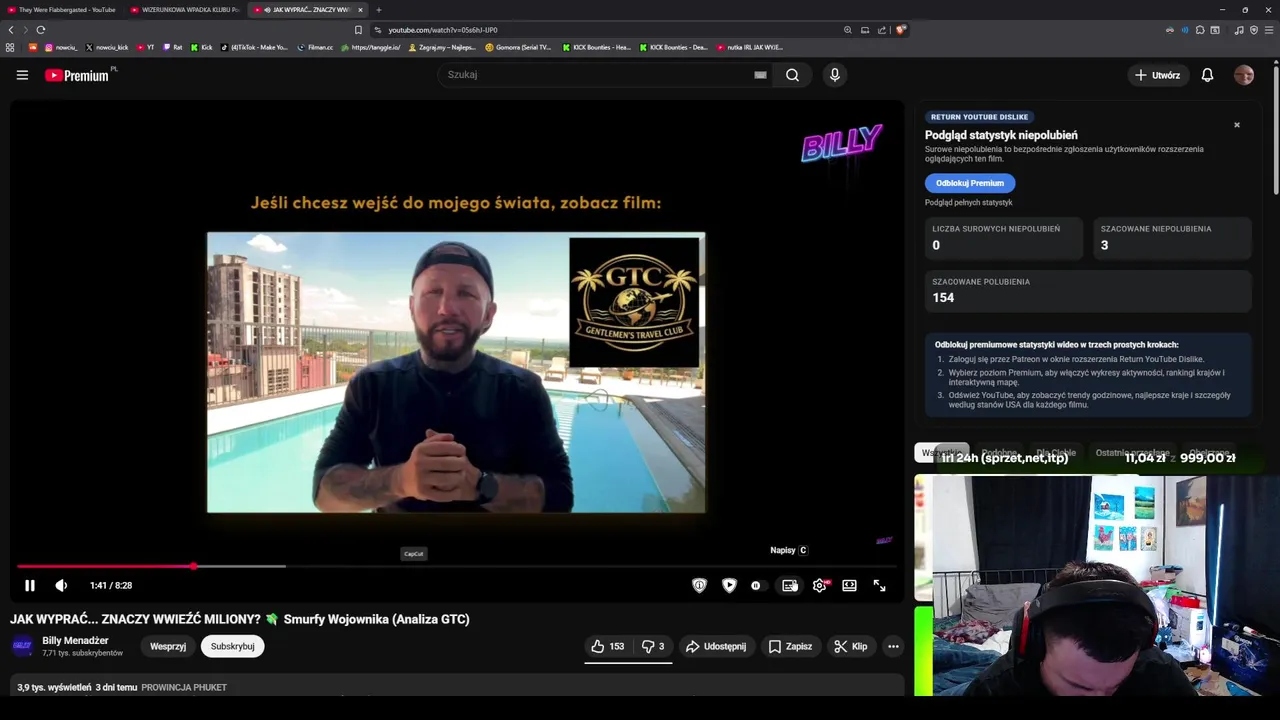Open the nowciu_kick X bookmark
Screen dimensions: 1280x720
[x=107, y=47]
